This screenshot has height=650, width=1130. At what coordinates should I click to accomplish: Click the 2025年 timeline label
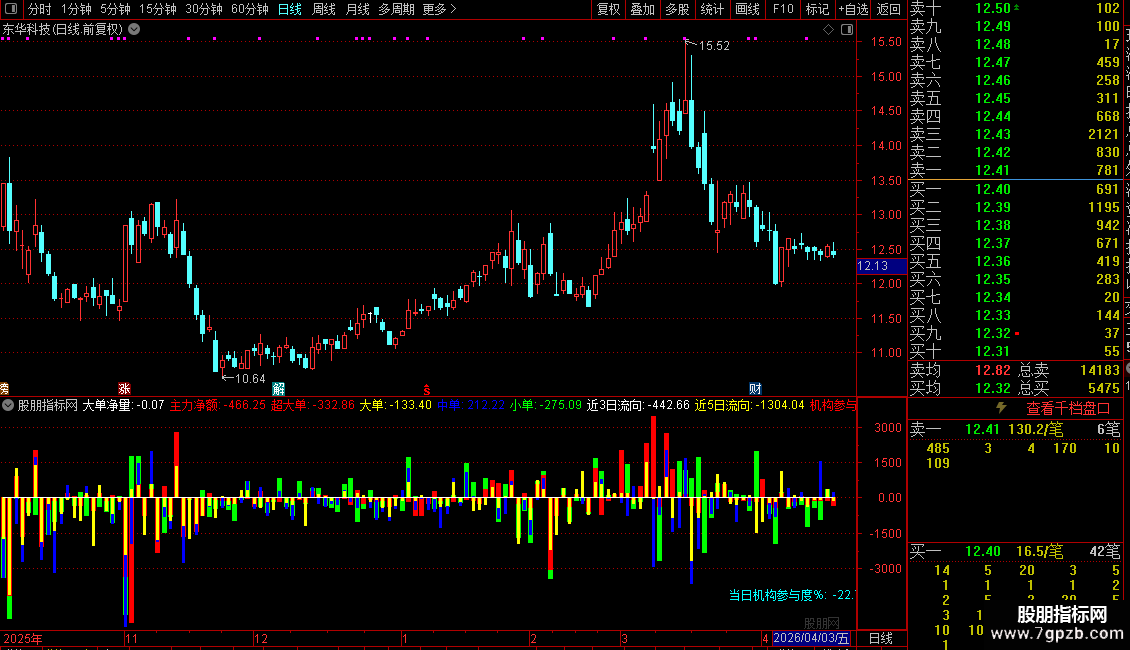(23, 638)
